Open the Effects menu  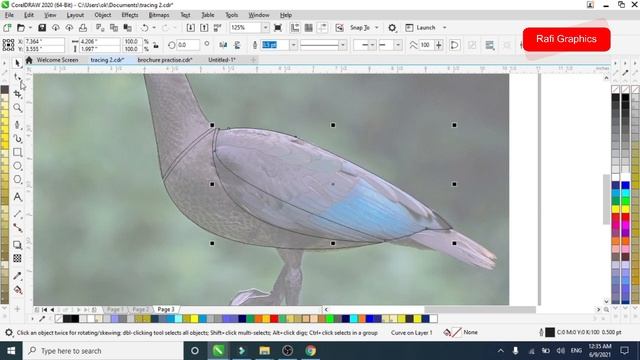point(130,15)
